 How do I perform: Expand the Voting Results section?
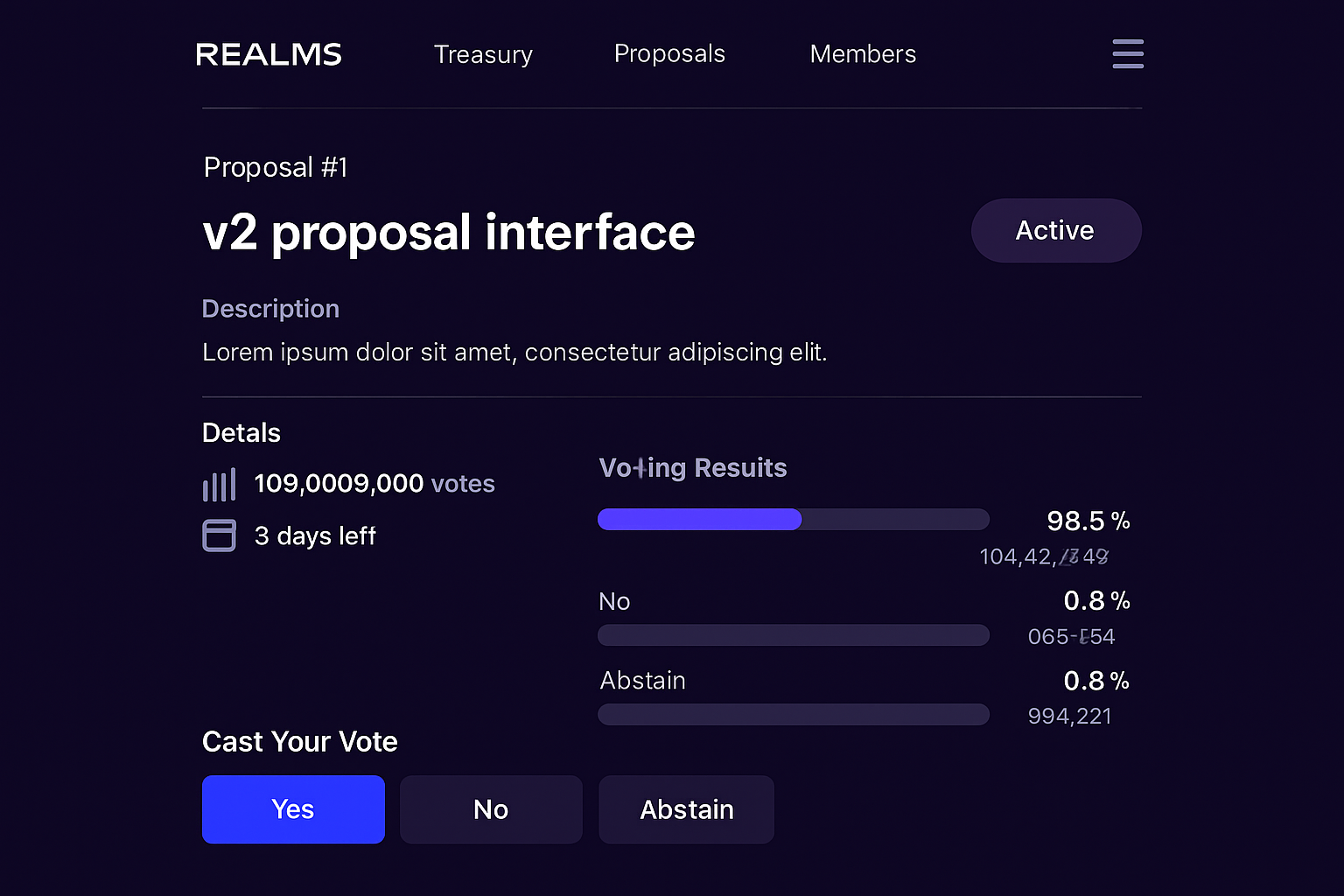pyautogui.click(x=692, y=467)
